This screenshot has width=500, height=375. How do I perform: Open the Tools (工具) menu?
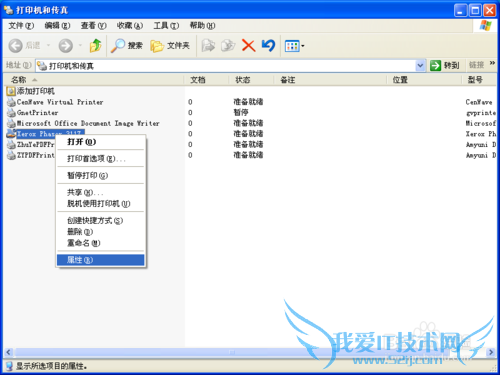click(166, 25)
